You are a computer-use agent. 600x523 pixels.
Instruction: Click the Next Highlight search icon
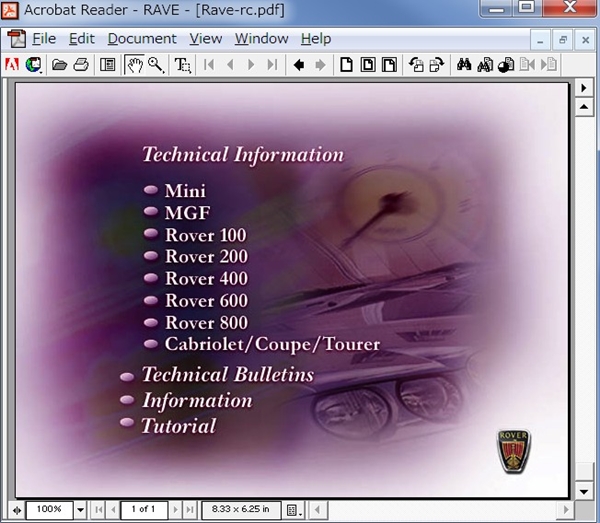click(549, 64)
